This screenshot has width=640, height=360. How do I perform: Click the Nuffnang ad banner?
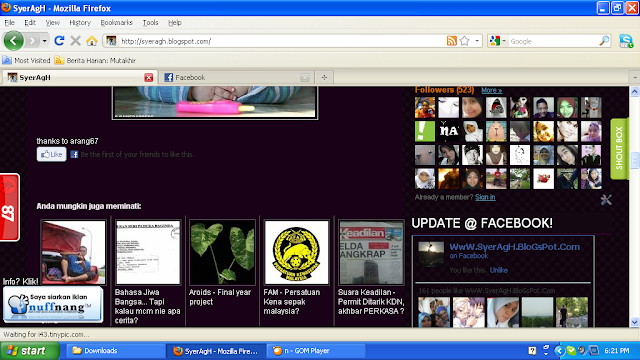[x=53, y=305]
